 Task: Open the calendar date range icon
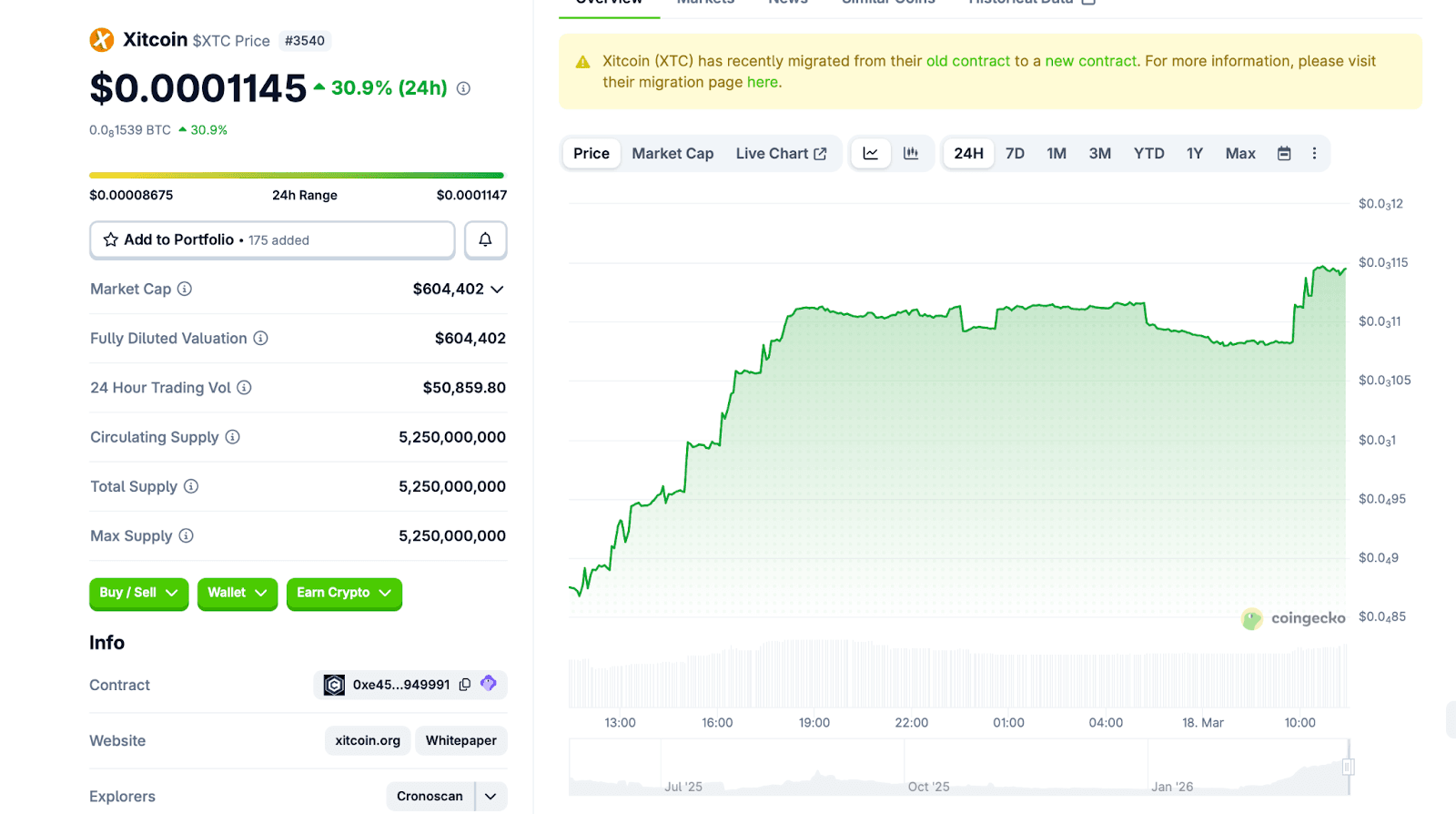tap(1284, 153)
